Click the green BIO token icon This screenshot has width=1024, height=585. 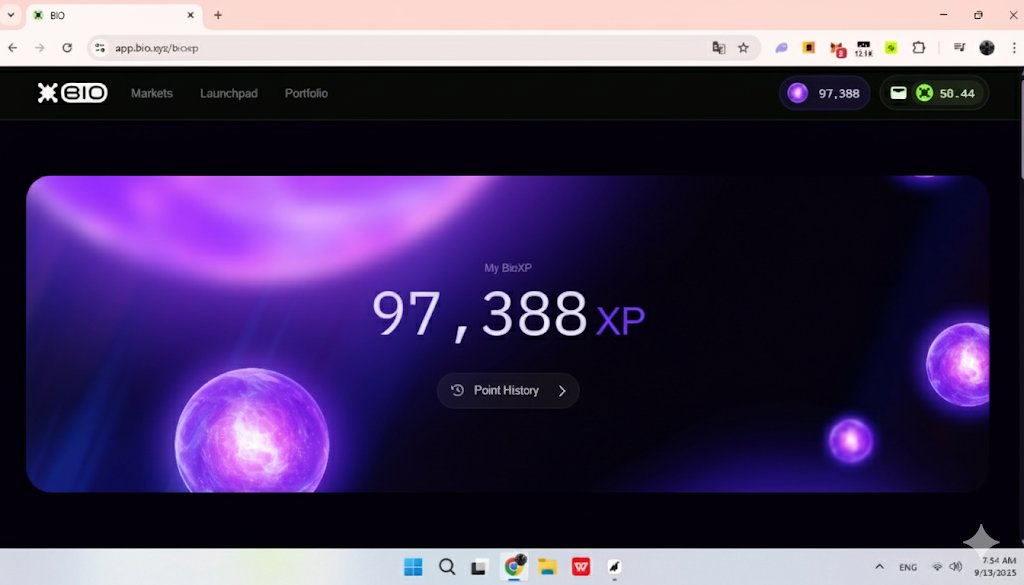pyautogui.click(x=924, y=93)
